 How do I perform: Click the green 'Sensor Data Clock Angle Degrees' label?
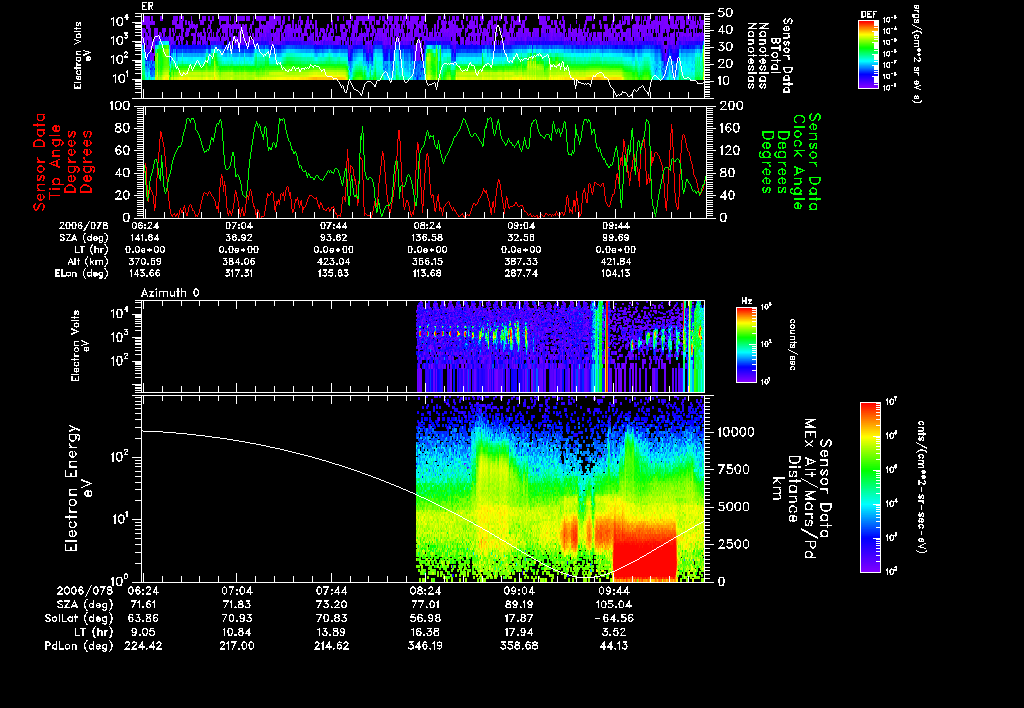tap(789, 161)
